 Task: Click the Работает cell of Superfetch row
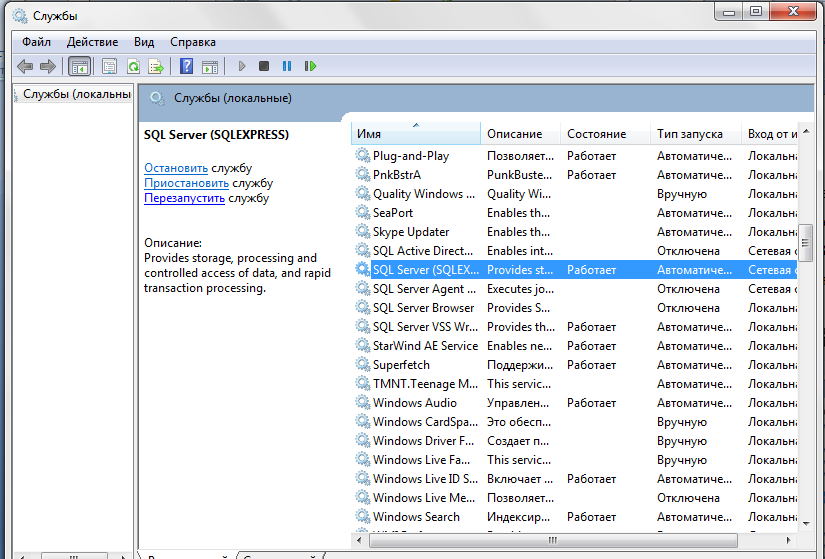(x=591, y=365)
